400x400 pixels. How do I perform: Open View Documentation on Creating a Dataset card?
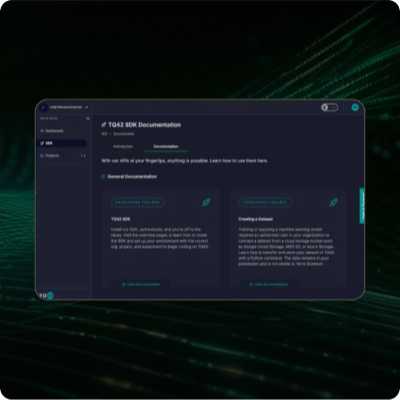coord(268,284)
